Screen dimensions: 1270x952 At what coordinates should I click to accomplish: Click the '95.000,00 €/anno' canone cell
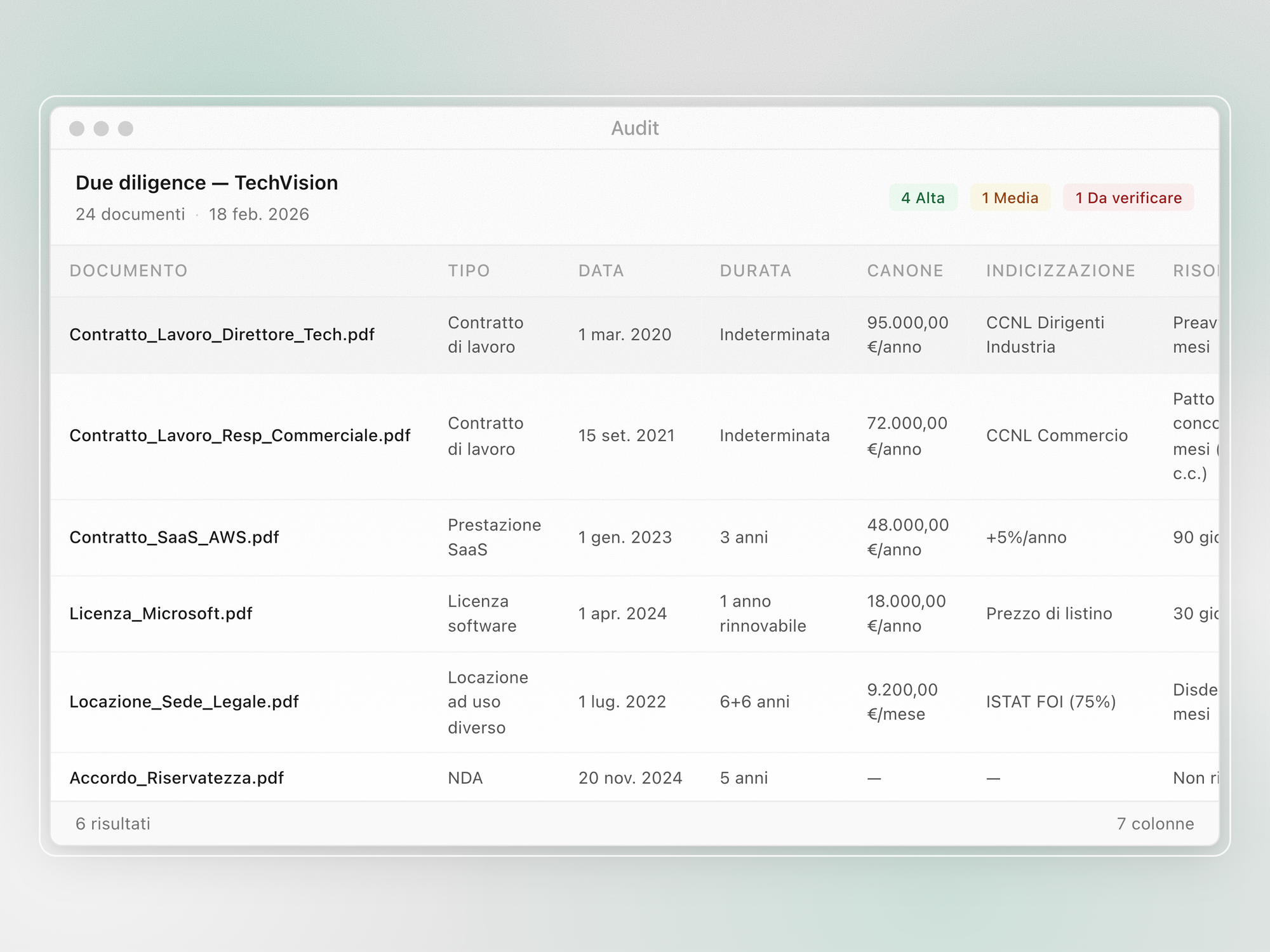coord(907,334)
